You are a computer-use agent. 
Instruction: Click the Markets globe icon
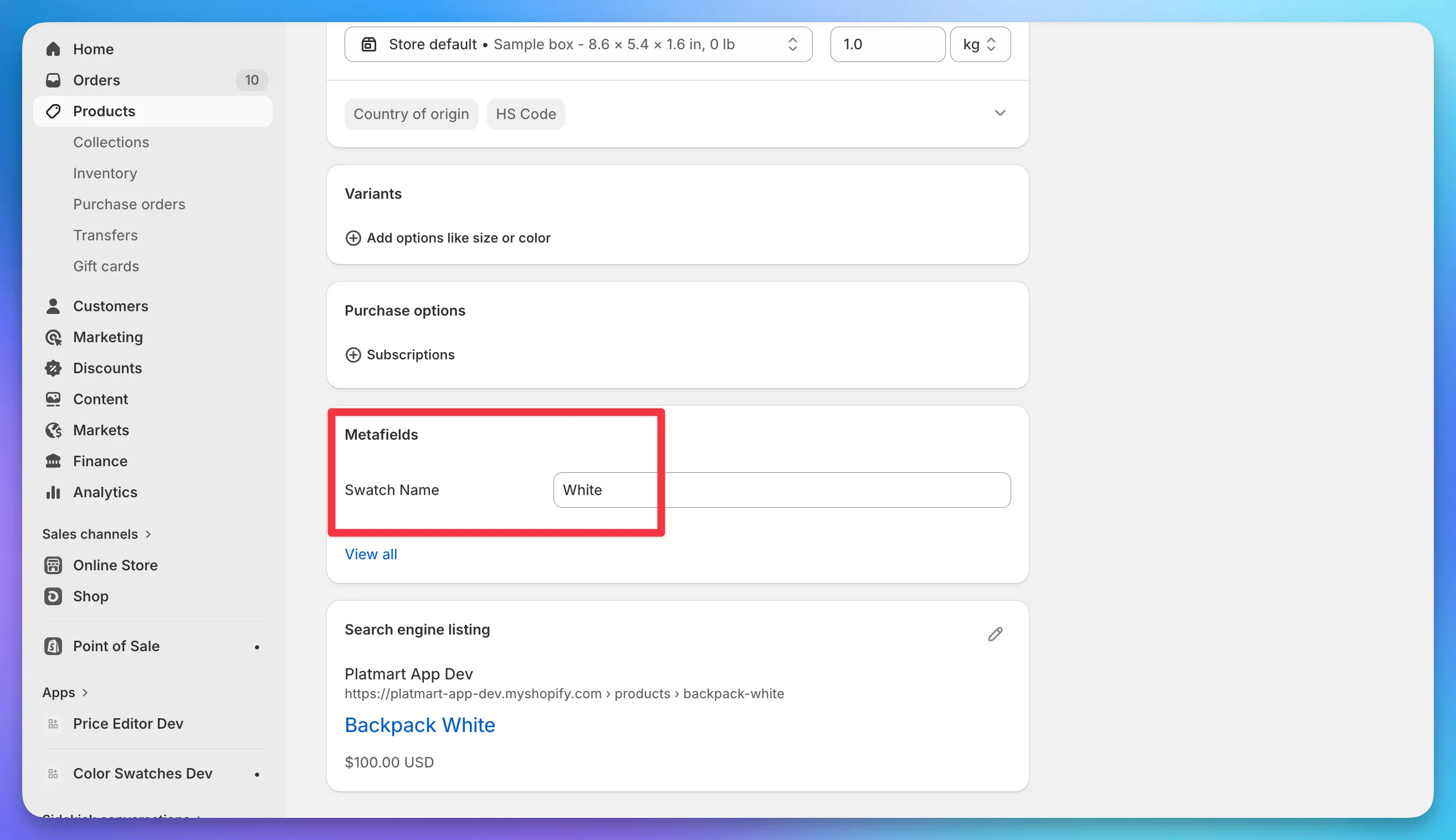pos(53,430)
